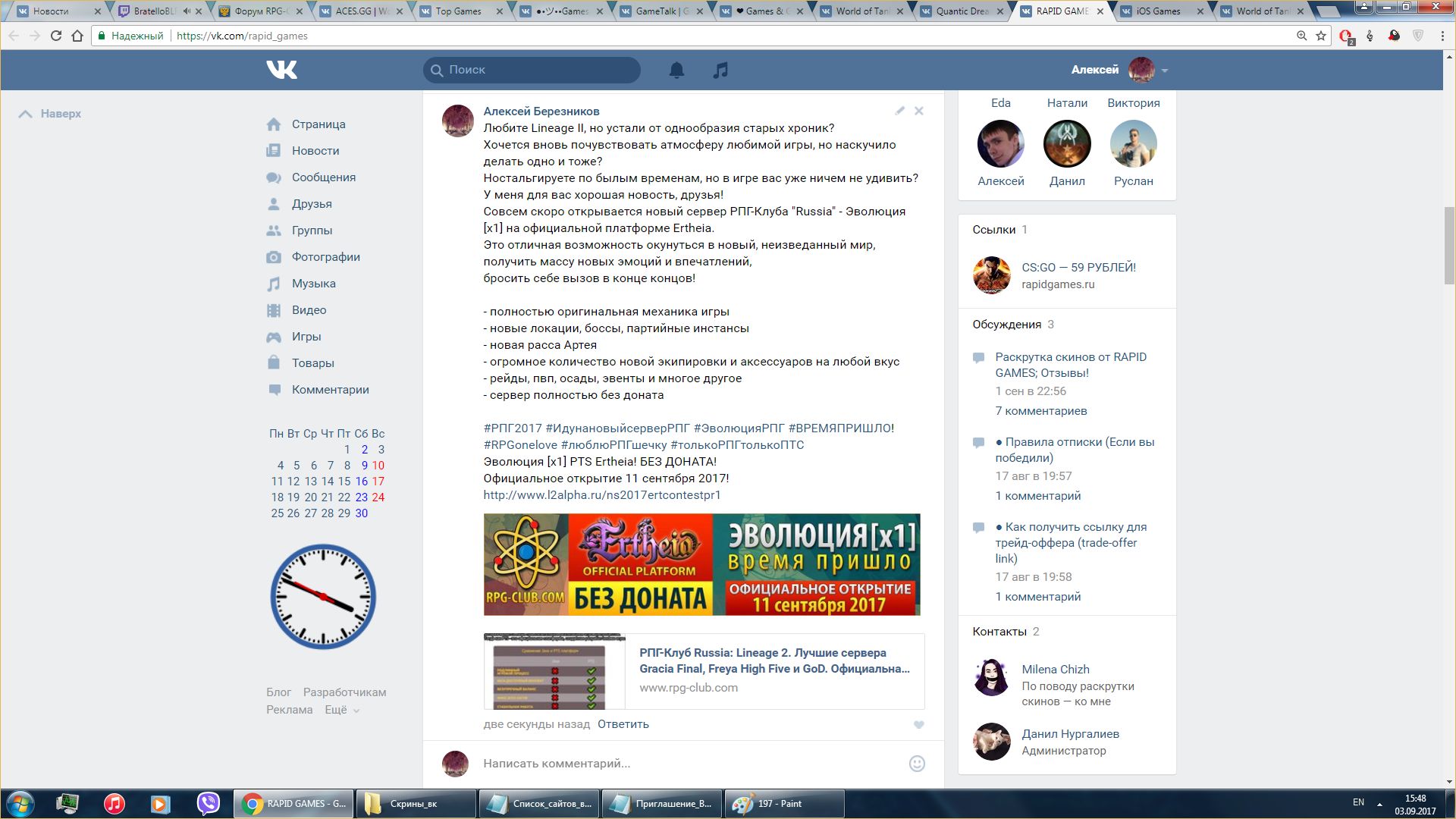Open Группы in the sidebar
This screenshot has width=1456, height=819.
(x=312, y=231)
